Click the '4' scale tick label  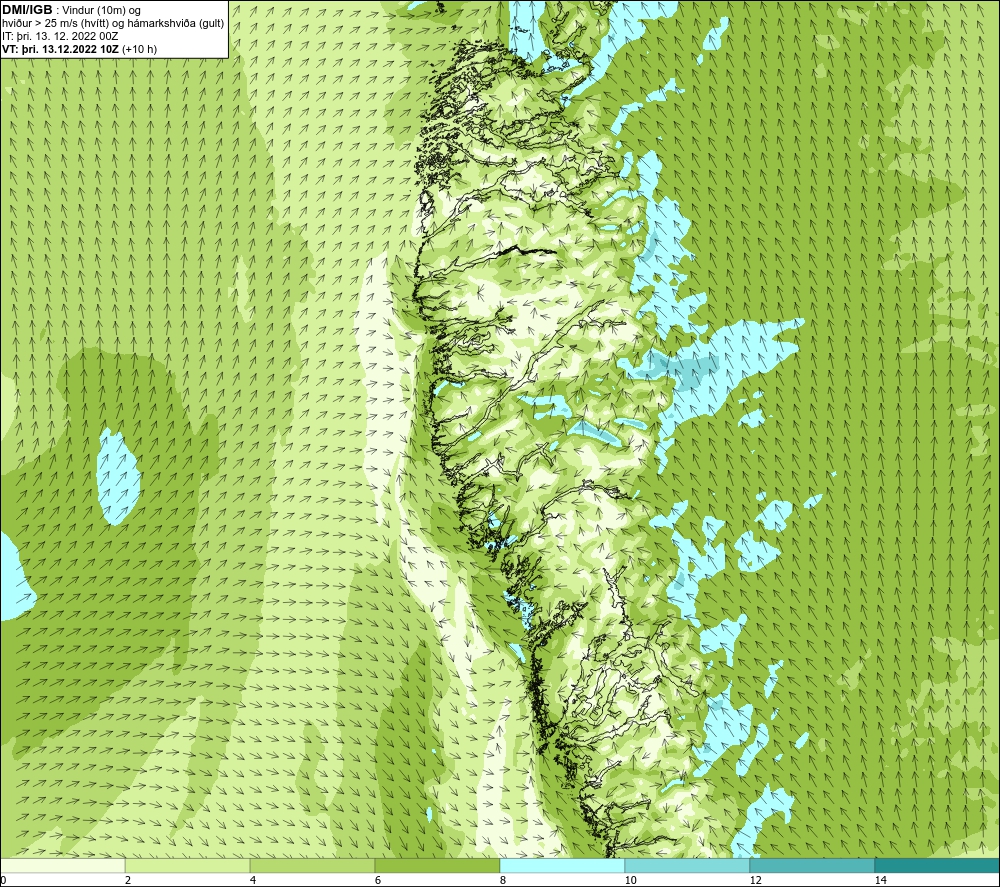[253, 880]
